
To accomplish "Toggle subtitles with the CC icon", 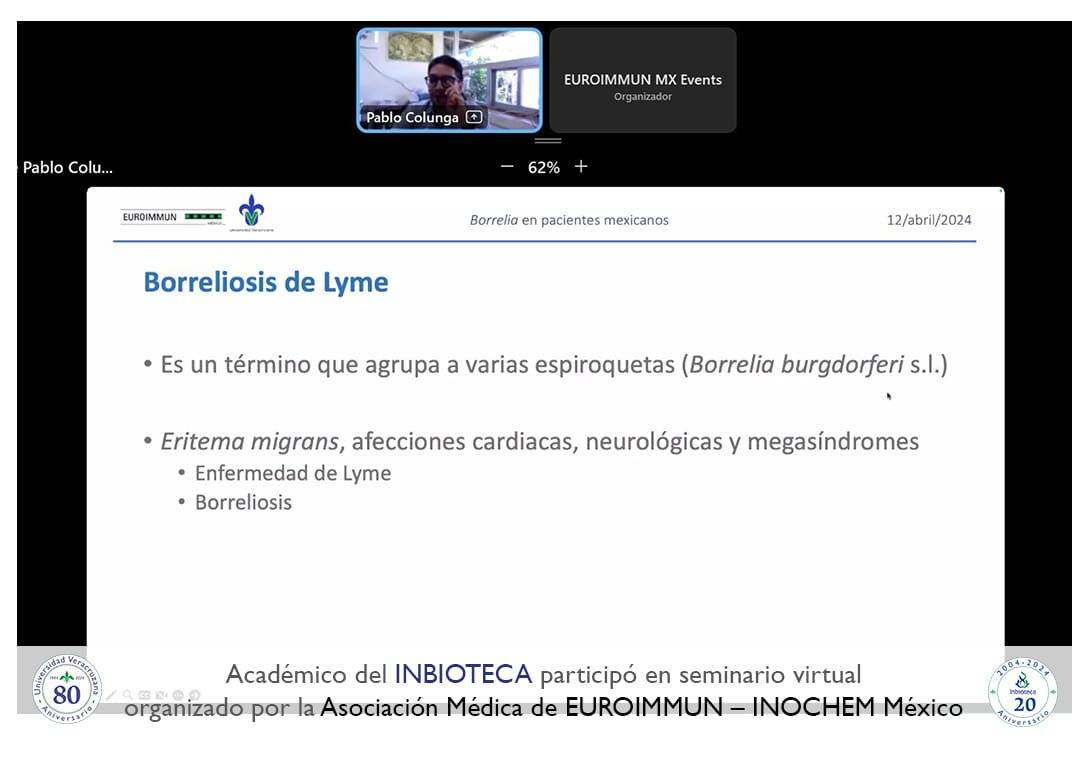I will tap(144, 695).
